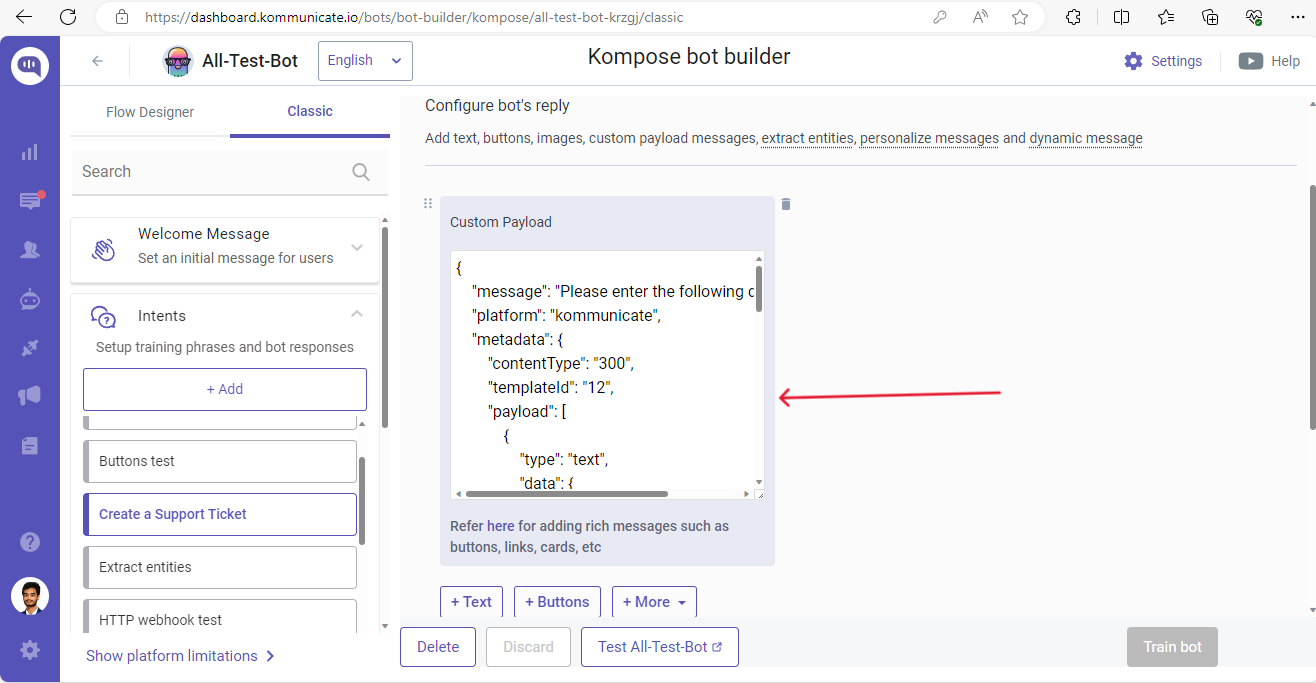Click the Train bot button
Viewport: 1316px width, 683px height.
[1171, 647]
